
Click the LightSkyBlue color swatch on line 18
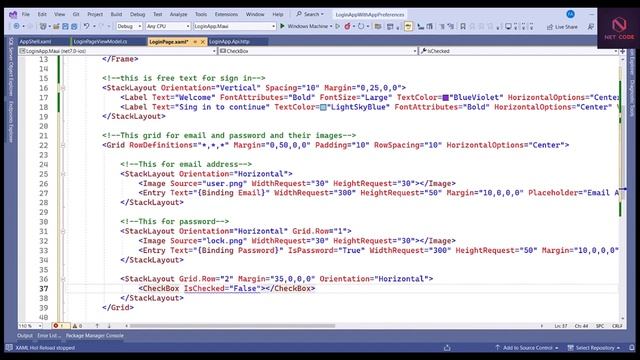pyautogui.click(x=323, y=107)
